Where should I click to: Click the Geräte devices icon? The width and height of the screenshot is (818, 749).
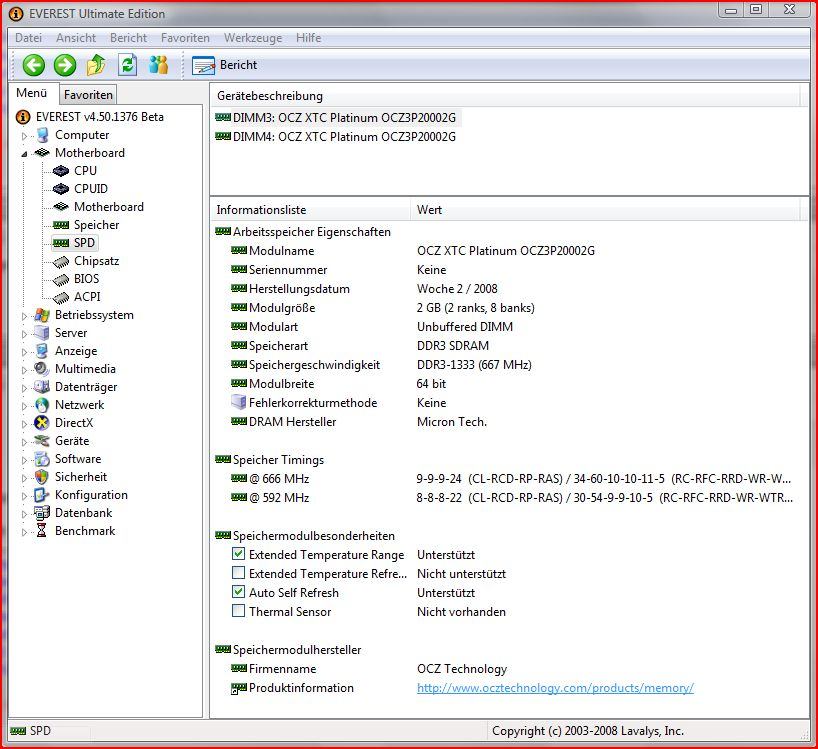[42, 441]
